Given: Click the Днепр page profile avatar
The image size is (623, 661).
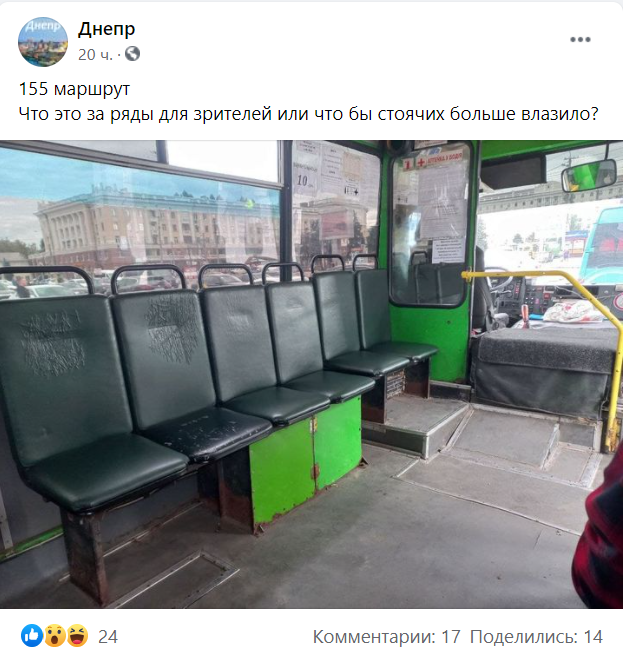Looking at the screenshot, I should [x=43, y=42].
